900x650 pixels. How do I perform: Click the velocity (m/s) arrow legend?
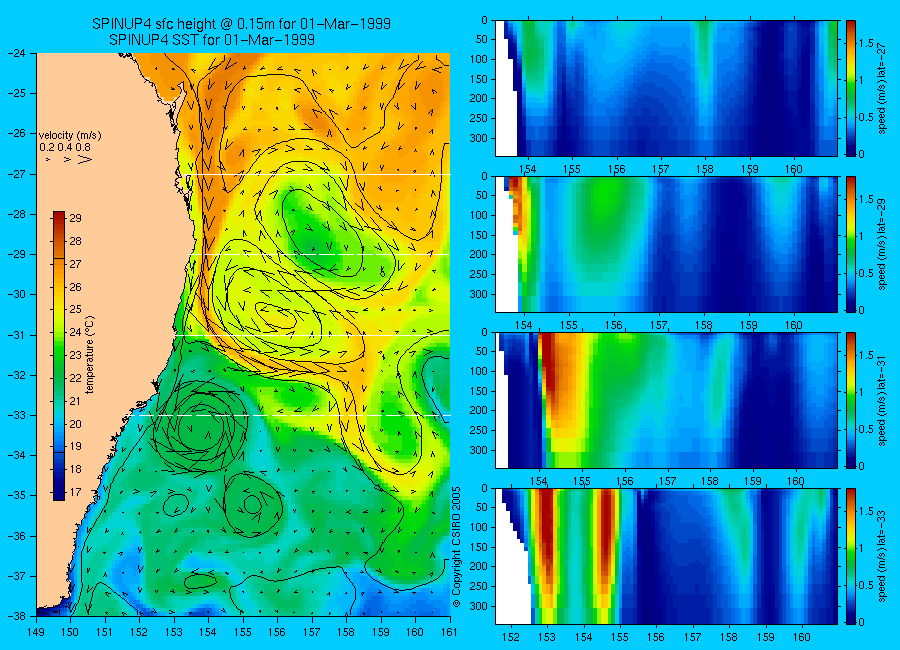(70, 148)
